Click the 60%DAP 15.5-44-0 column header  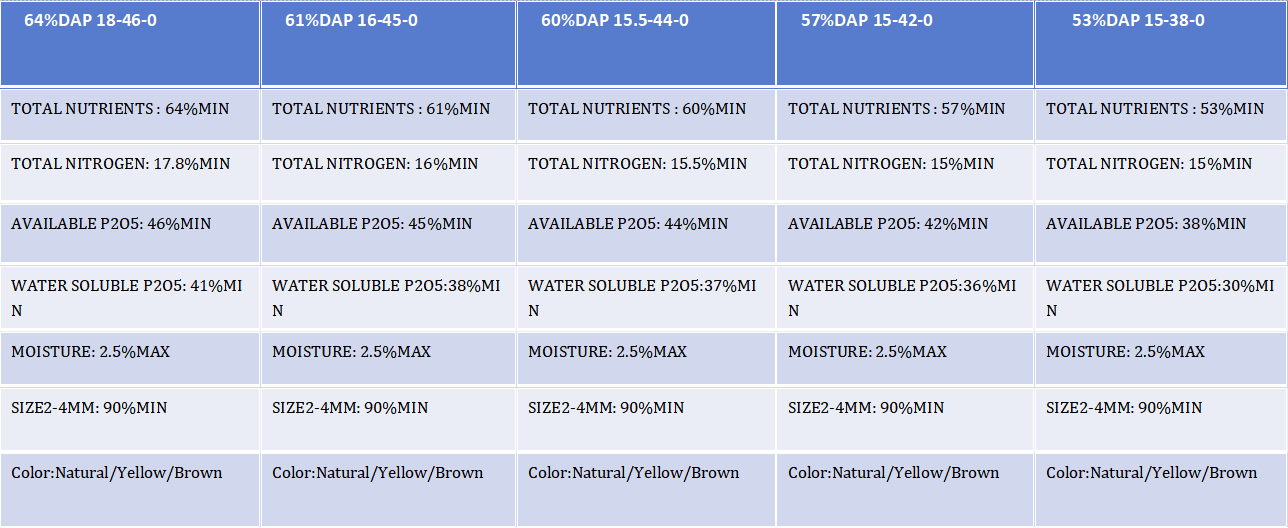coord(646,43)
